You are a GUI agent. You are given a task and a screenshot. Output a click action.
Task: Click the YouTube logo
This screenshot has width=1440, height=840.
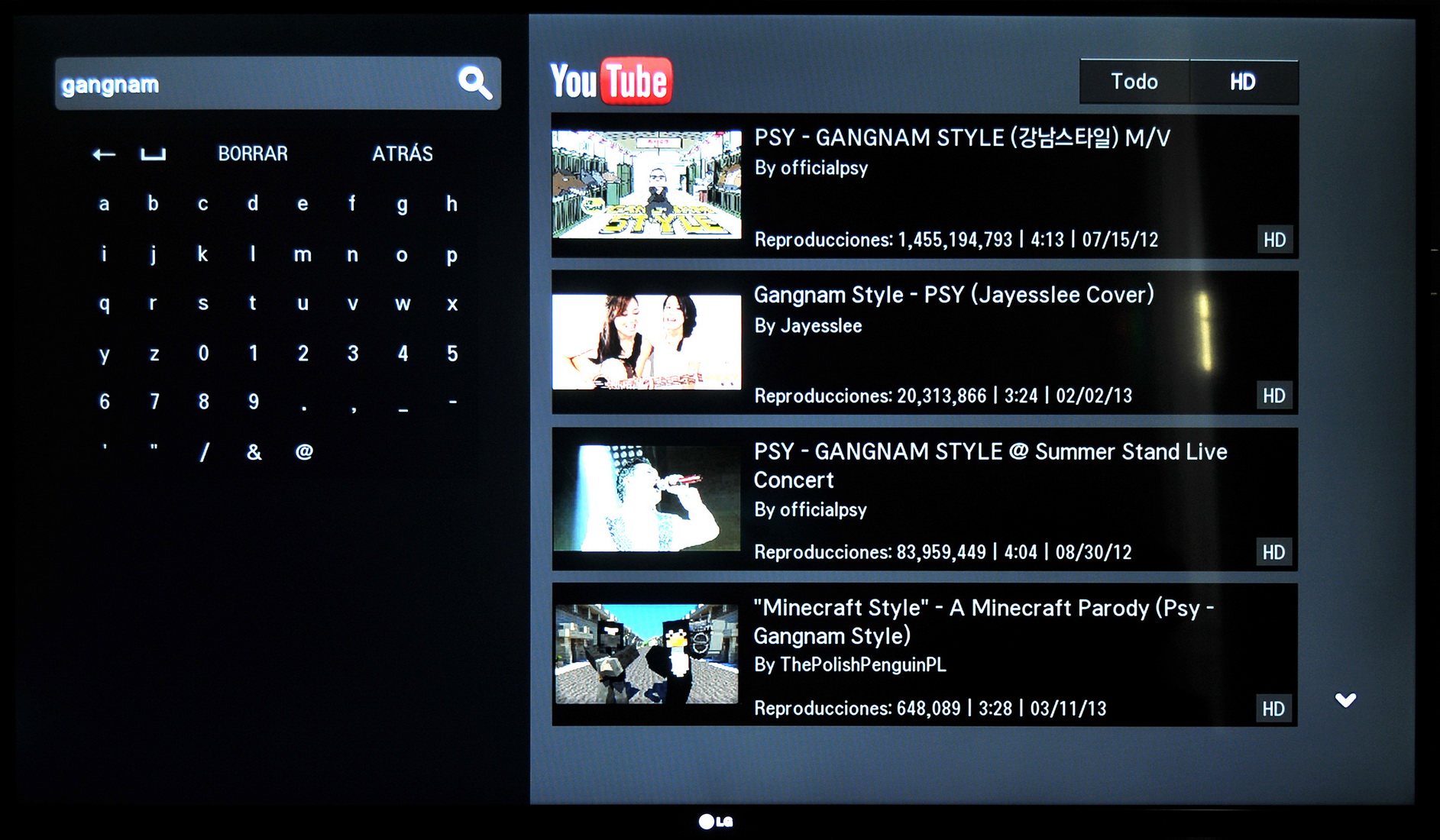[610, 81]
